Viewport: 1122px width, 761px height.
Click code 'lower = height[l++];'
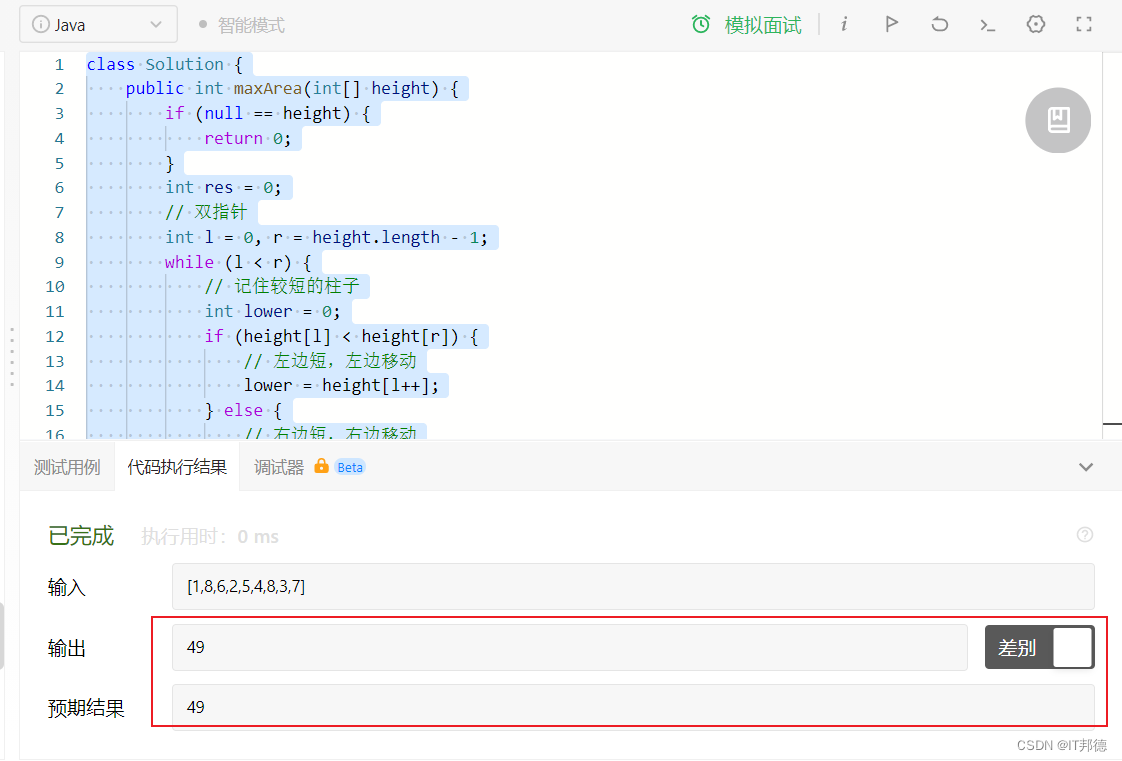(x=341, y=386)
